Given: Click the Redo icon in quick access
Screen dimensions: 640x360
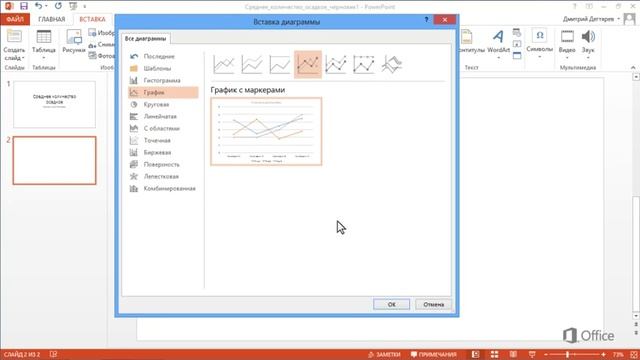Looking at the screenshot, I should click(58, 6).
